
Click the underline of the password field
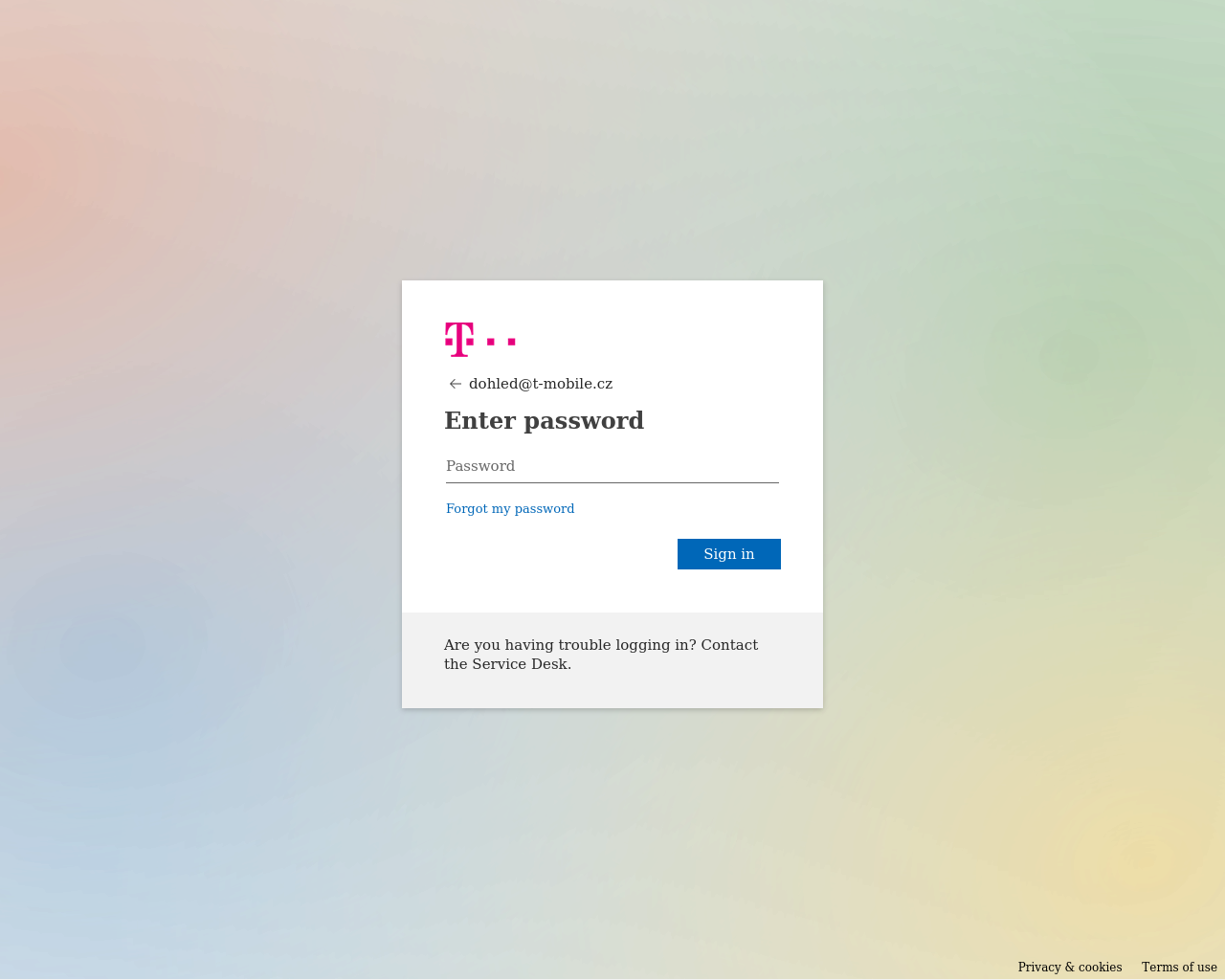click(x=612, y=482)
